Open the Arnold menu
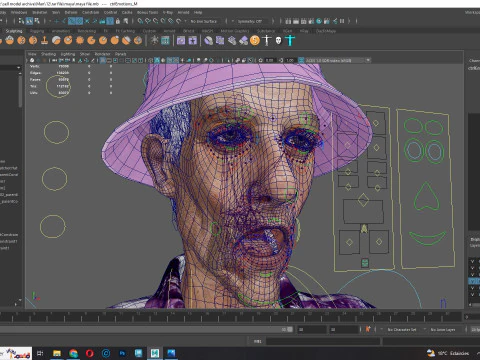Viewport: 480px width, 360px height. [x=183, y=12]
